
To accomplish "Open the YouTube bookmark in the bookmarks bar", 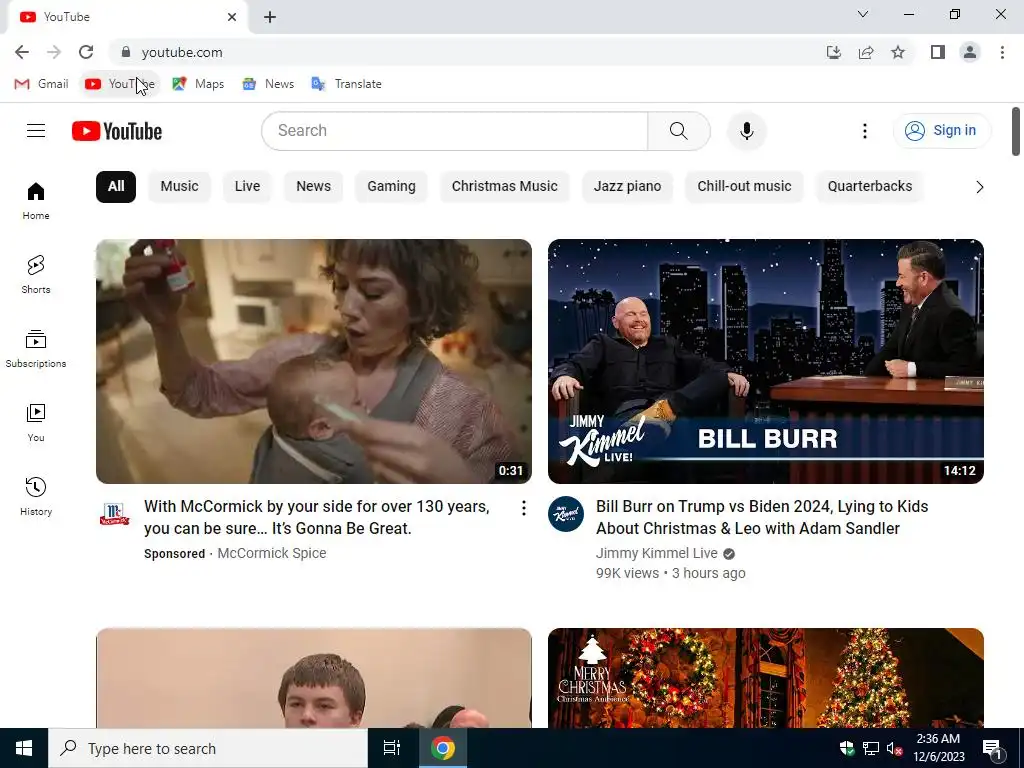I will pyautogui.click(x=120, y=84).
